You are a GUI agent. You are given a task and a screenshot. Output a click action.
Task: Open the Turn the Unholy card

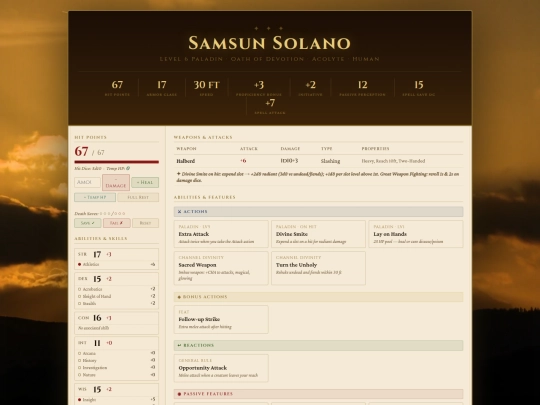(318, 268)
